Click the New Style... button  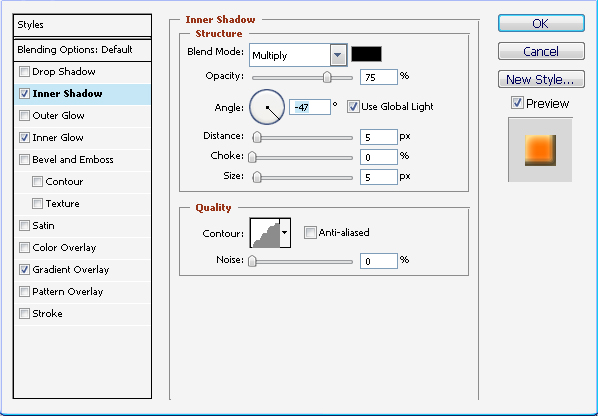coord(541,79)
